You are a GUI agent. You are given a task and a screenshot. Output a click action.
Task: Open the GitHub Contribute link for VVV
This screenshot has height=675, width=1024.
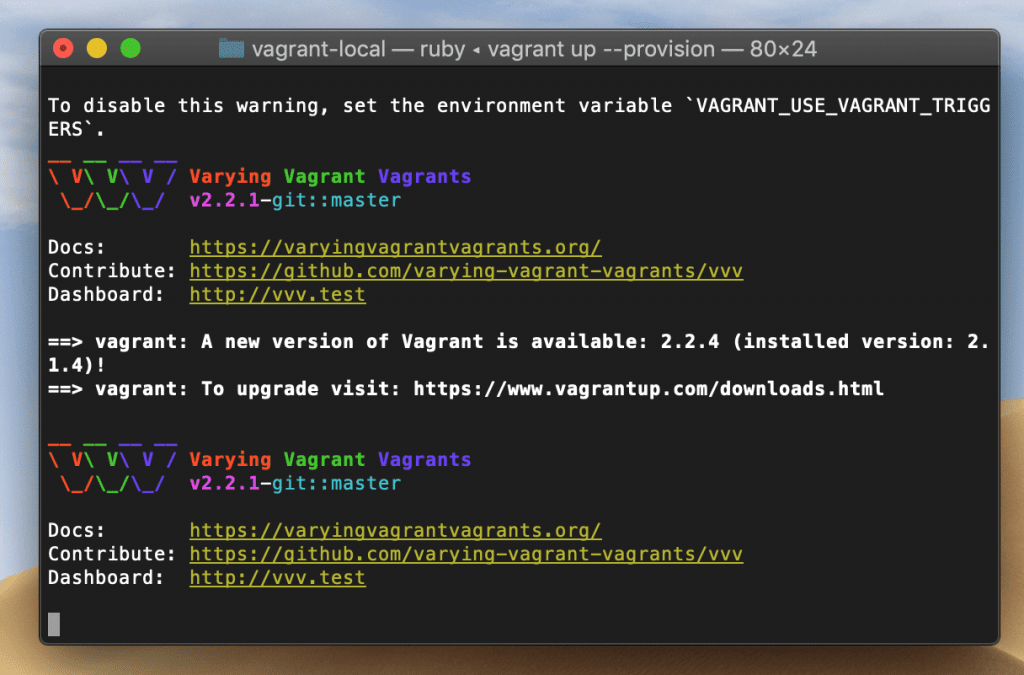[465, 271]
